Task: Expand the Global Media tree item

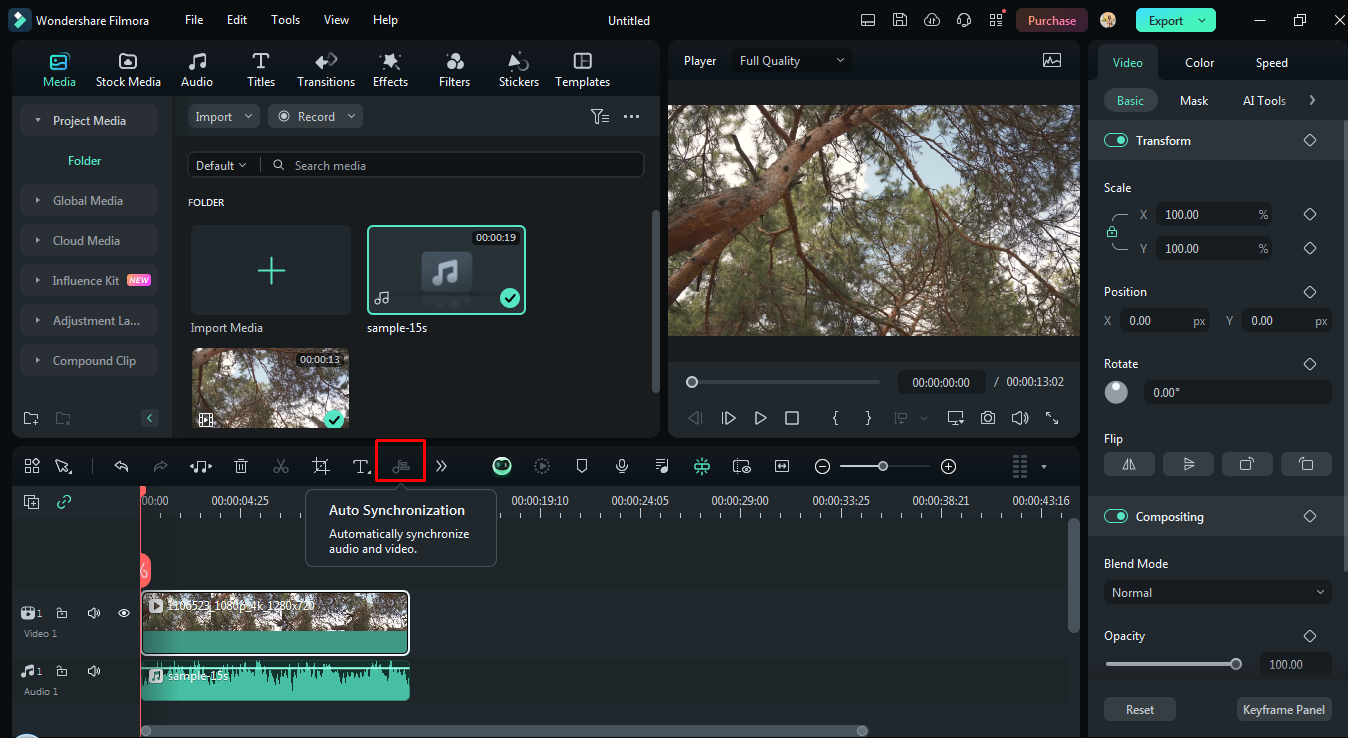Action: [89, 201]
